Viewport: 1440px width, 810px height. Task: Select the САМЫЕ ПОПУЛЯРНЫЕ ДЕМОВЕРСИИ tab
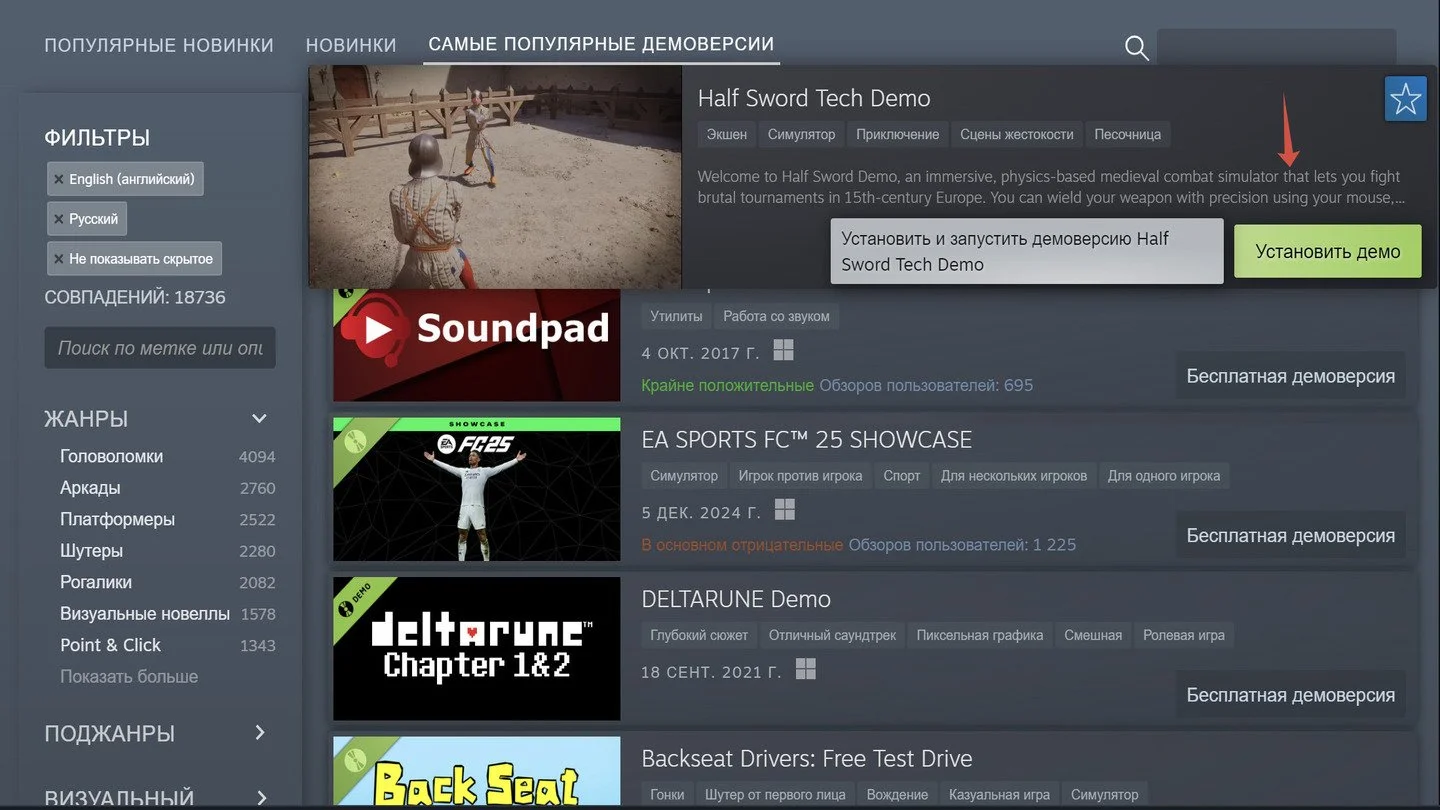601,44
